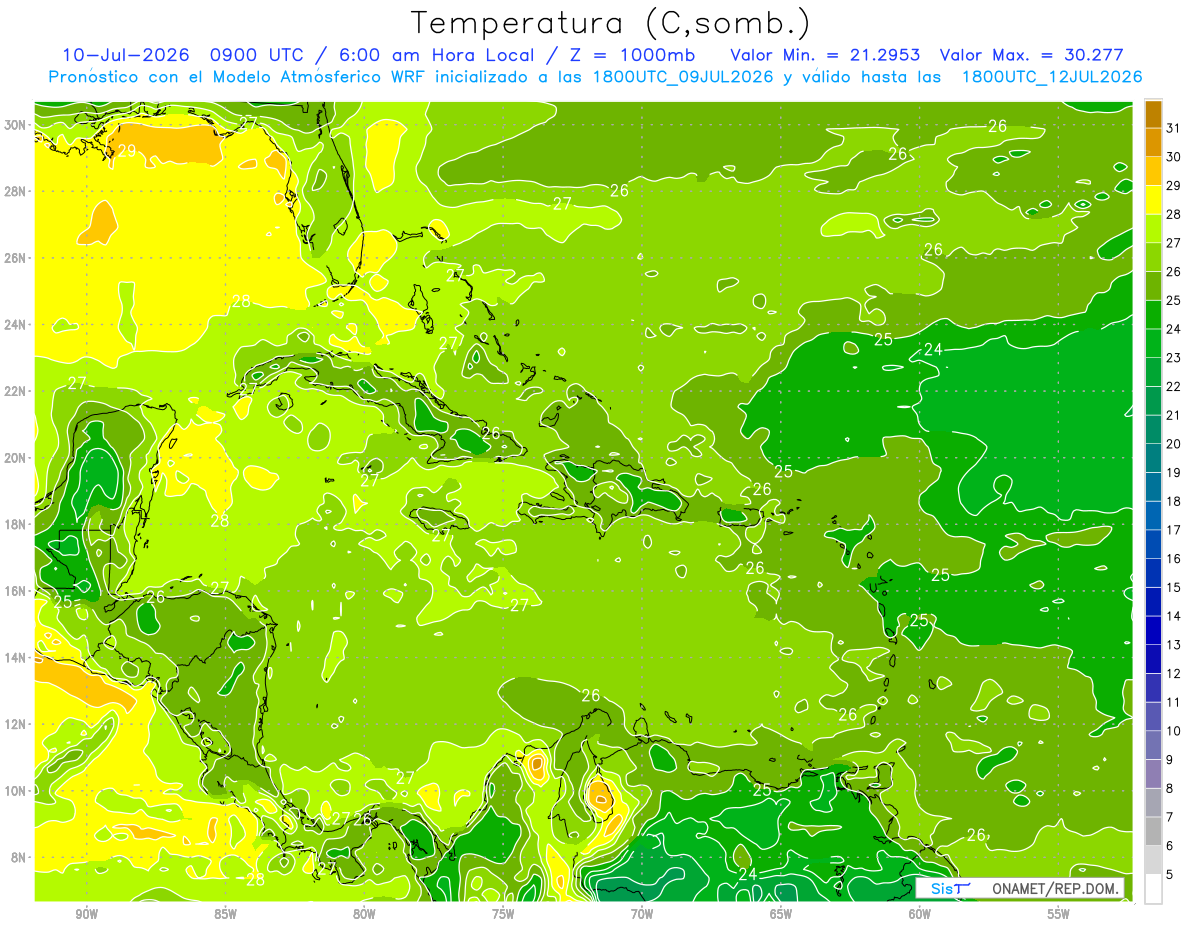Click the 12N latitude axis label
The height and width of the screenshot is (927, 1200).
click(x=15, y=724)
